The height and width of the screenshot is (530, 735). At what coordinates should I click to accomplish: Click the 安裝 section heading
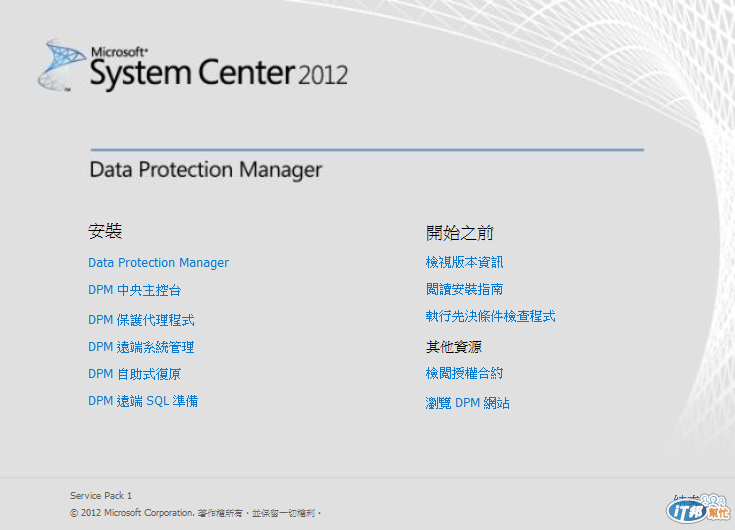click(105, 232)
